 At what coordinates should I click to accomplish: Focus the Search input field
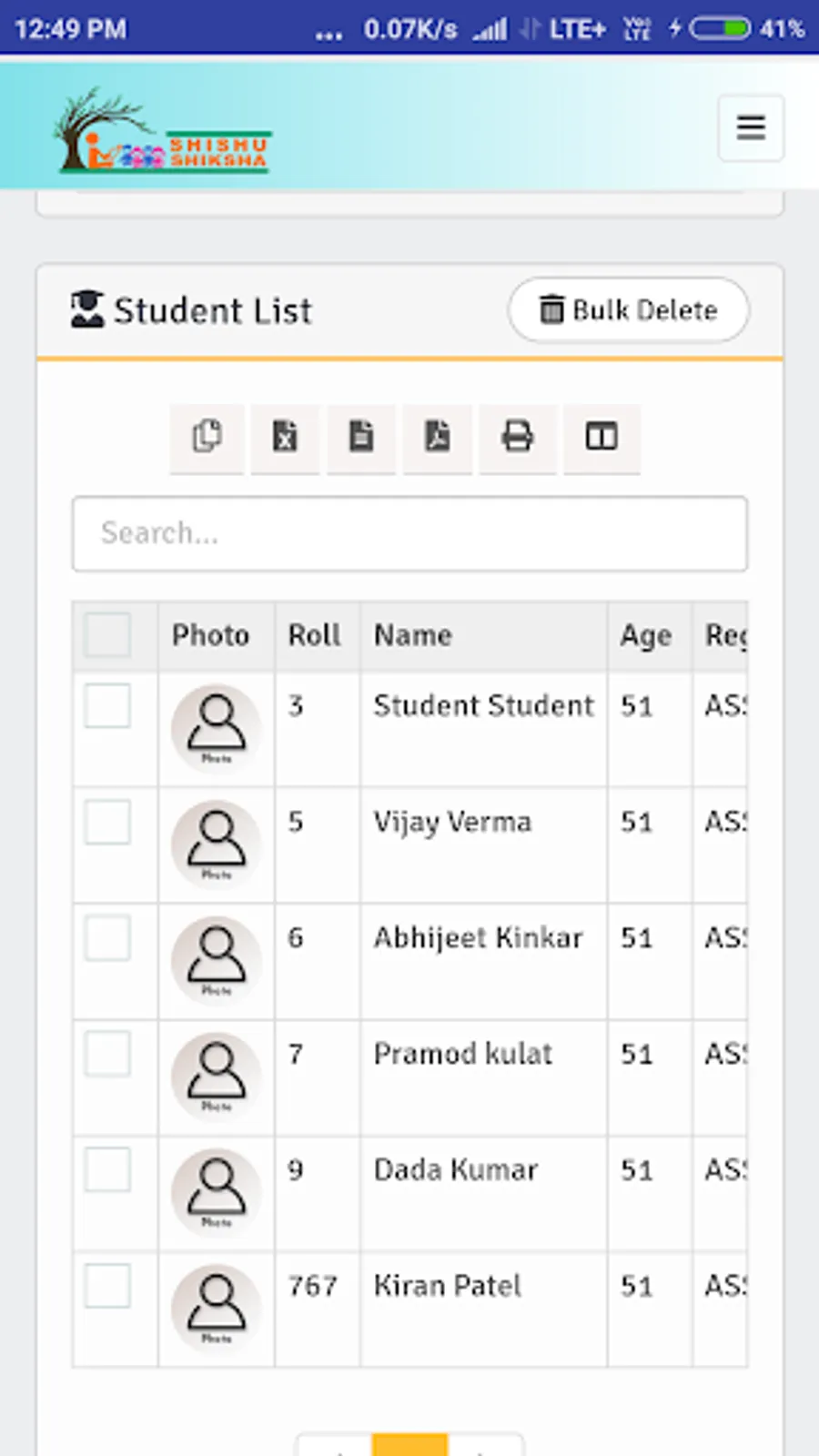click(x=409, y=533)
